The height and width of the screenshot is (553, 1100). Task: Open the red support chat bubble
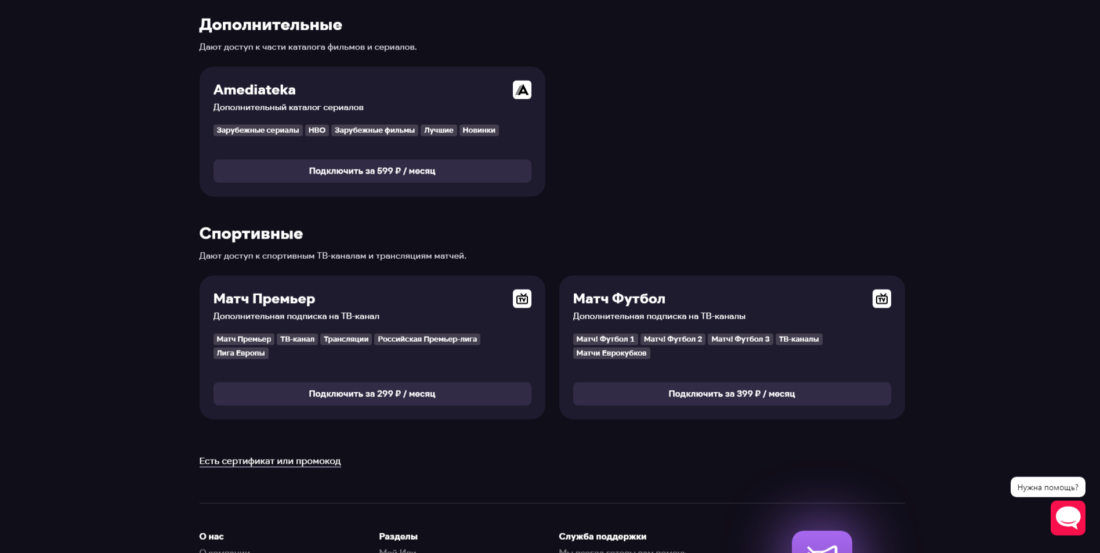click(x=1067, y=518)
